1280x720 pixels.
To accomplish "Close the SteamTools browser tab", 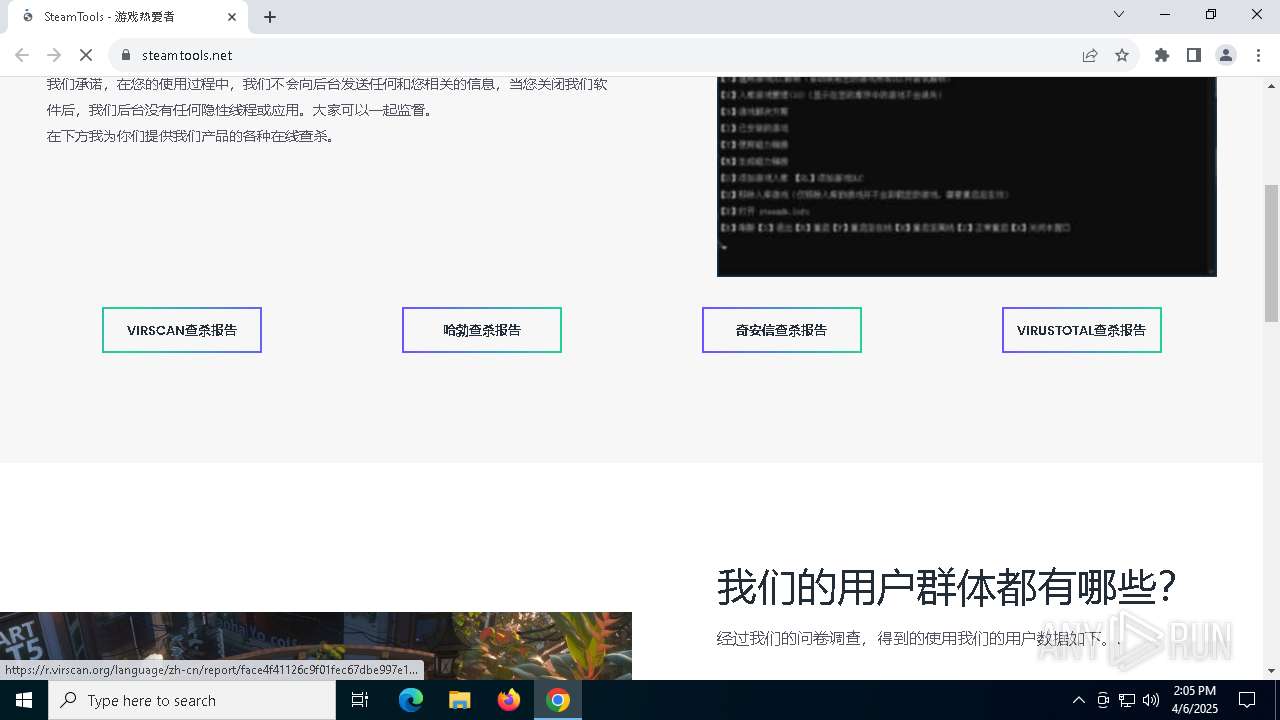I will 232,17.
